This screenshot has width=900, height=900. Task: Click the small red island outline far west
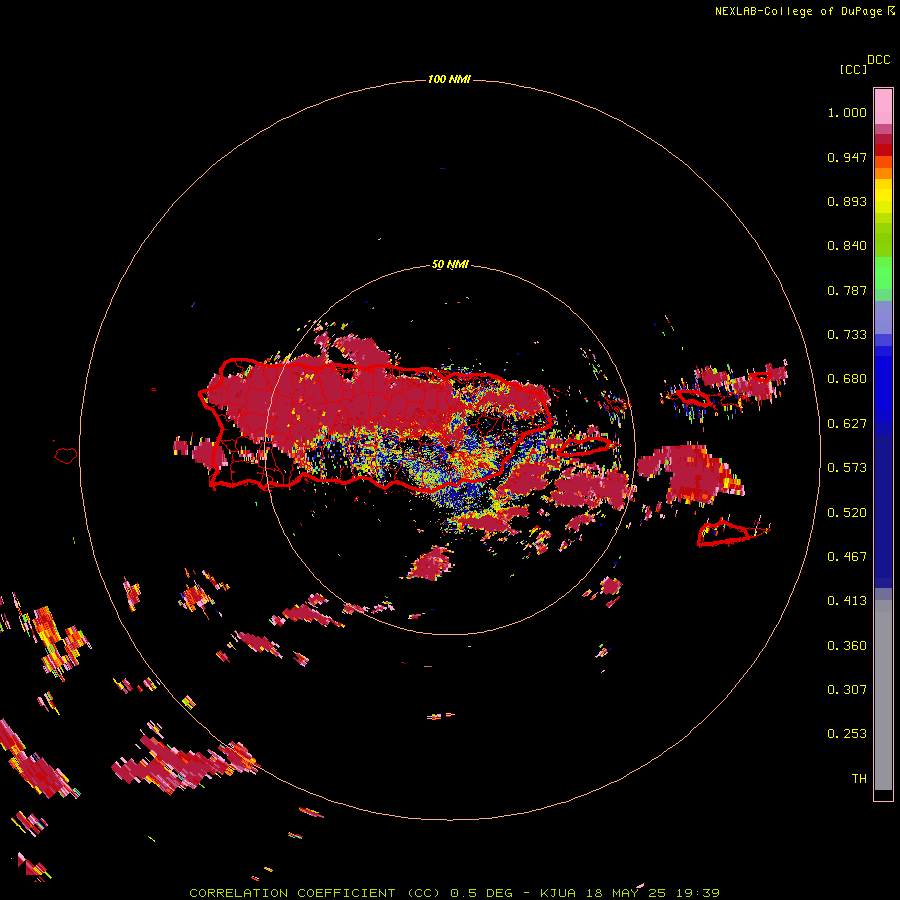pos(66,455)
